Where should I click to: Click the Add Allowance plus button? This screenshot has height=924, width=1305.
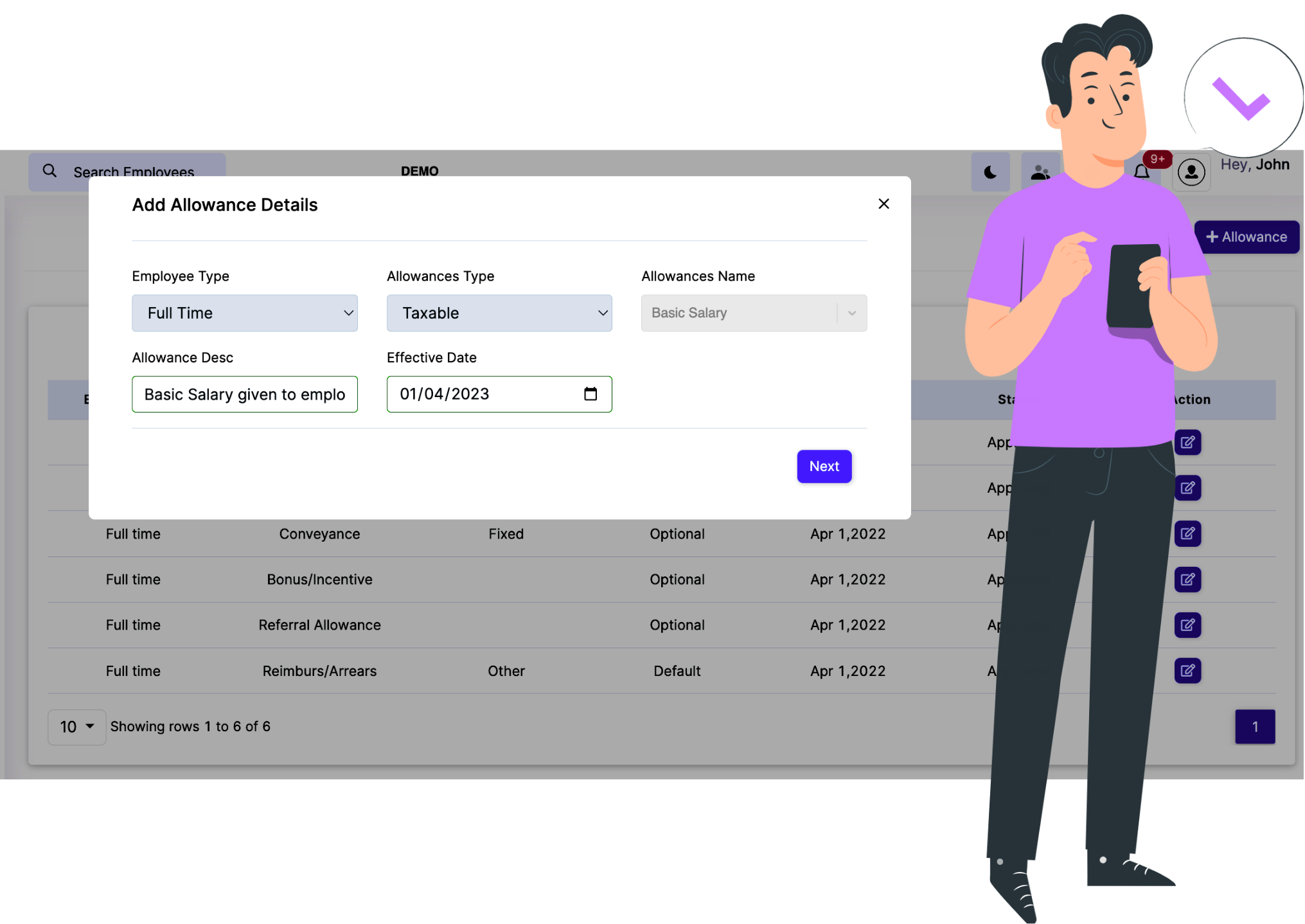pos(1245,237)
